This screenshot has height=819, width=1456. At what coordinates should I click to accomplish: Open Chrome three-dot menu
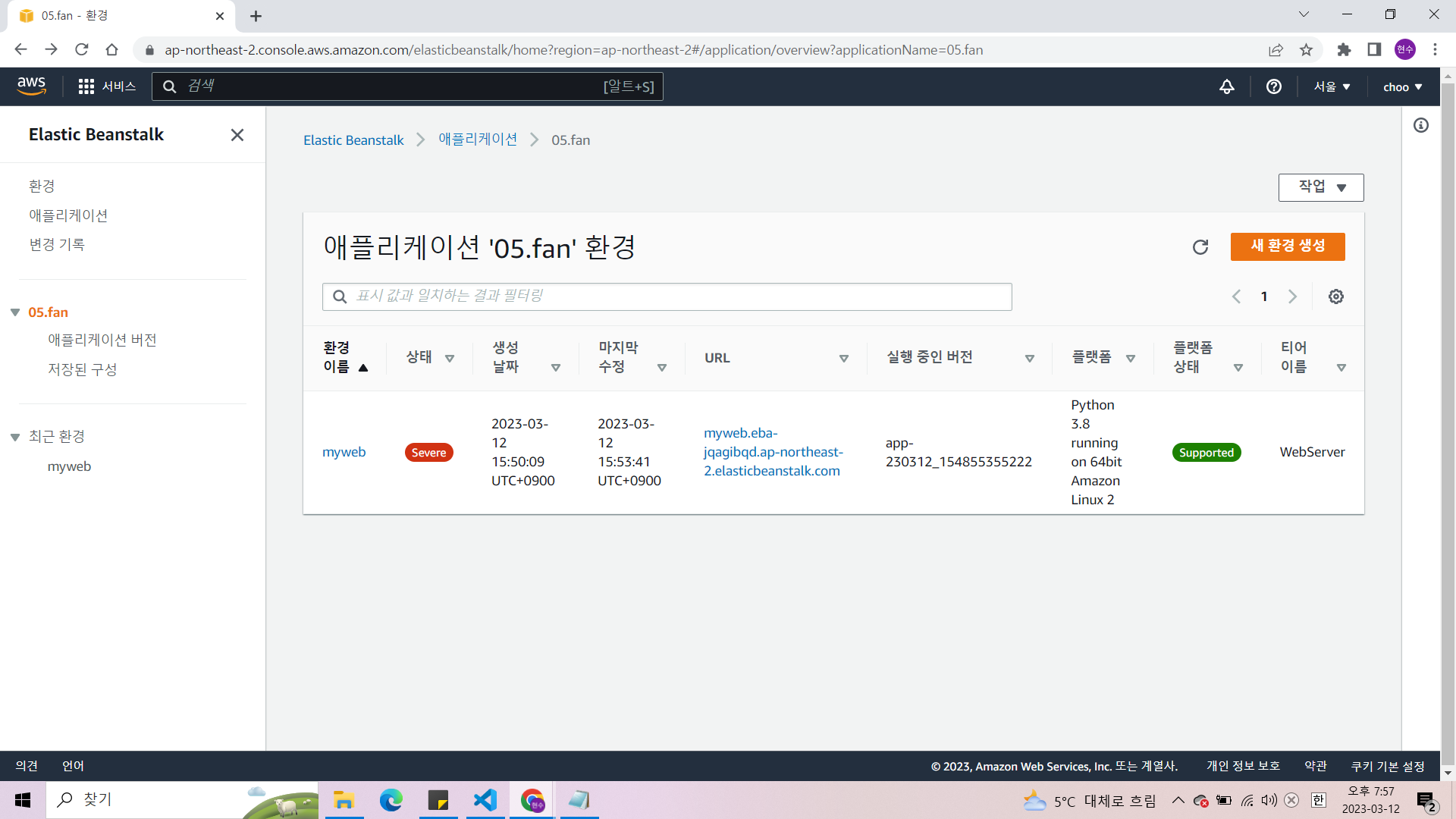pos(1435,49)
